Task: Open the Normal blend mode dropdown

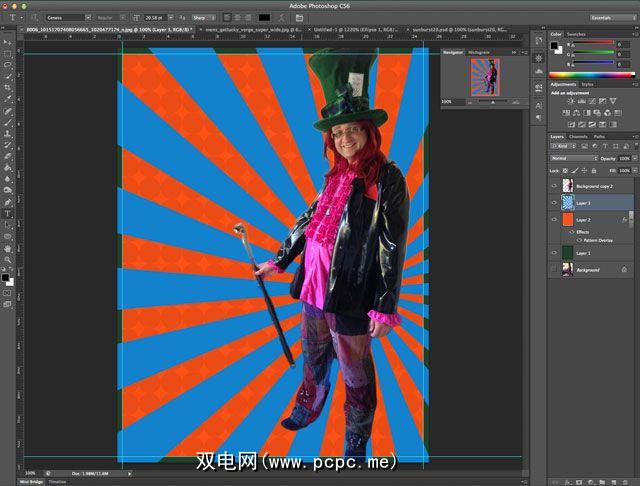Action: (x=571, y=158)
